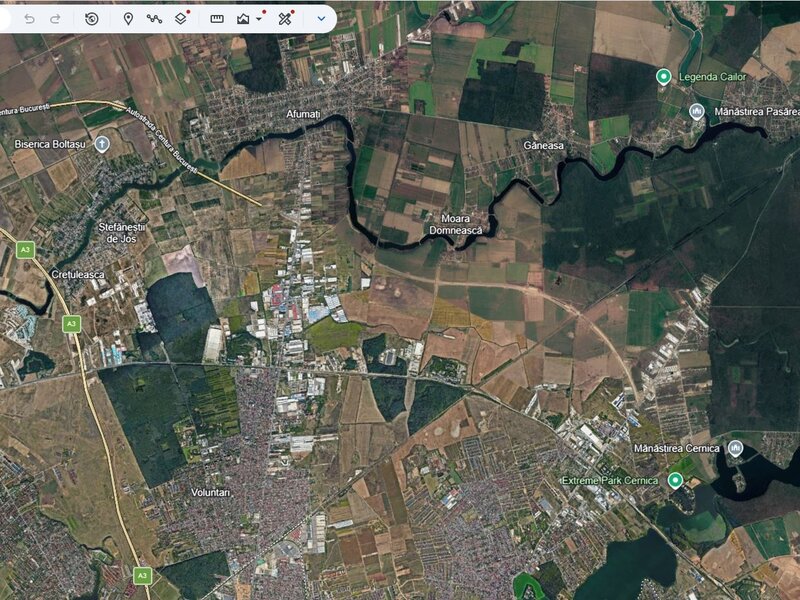Click the Moara Domnească place label
The width and height of the screenshot is (800, 600).
(456, 224)
